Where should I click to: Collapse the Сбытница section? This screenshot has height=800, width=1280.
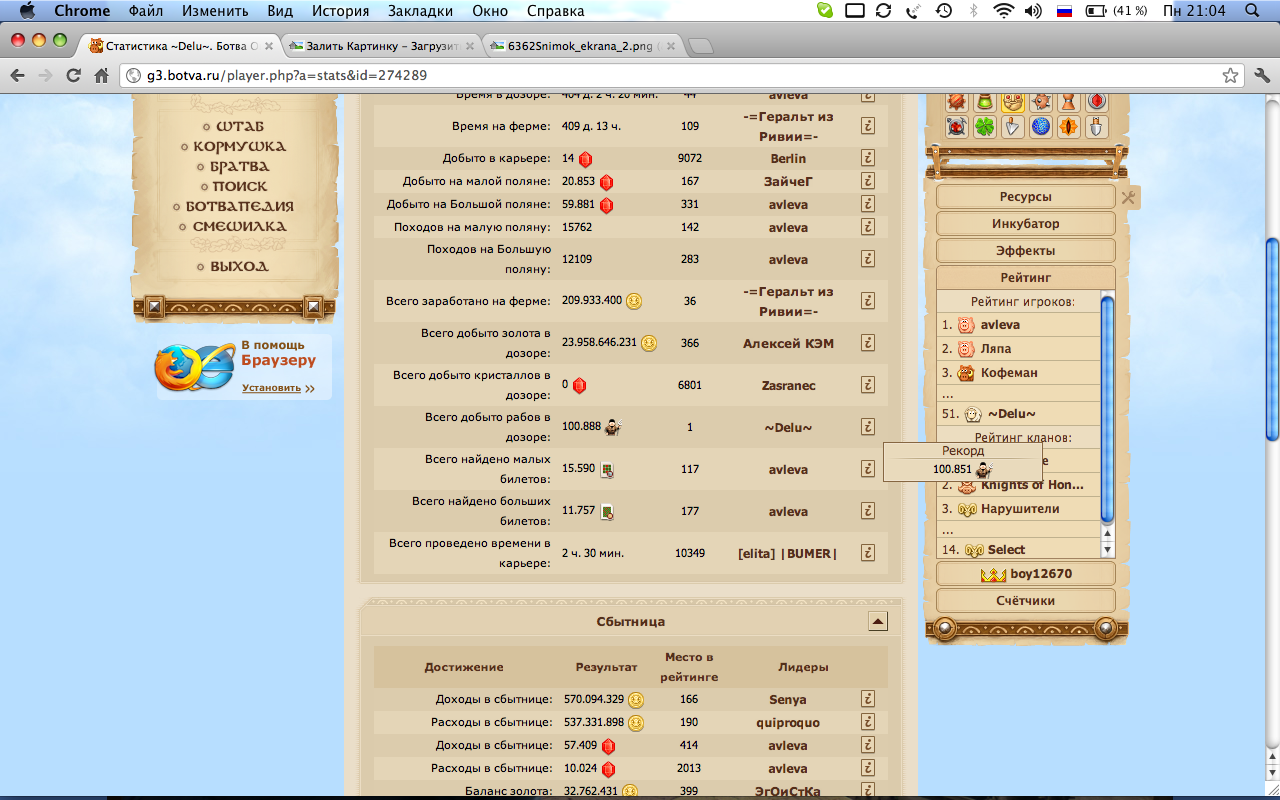pos(877,622)
